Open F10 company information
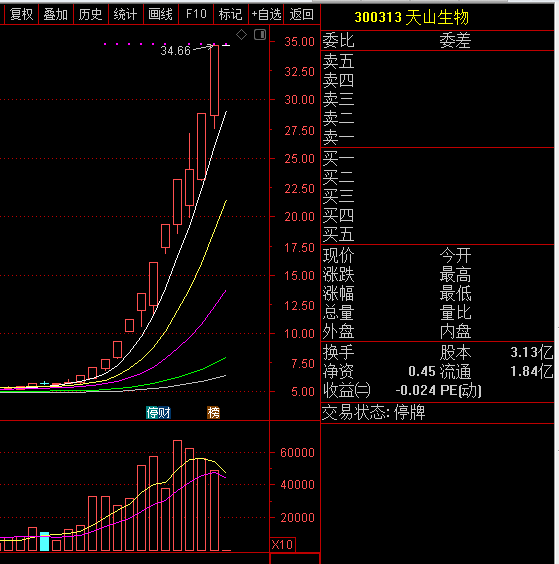 [196, 14]
